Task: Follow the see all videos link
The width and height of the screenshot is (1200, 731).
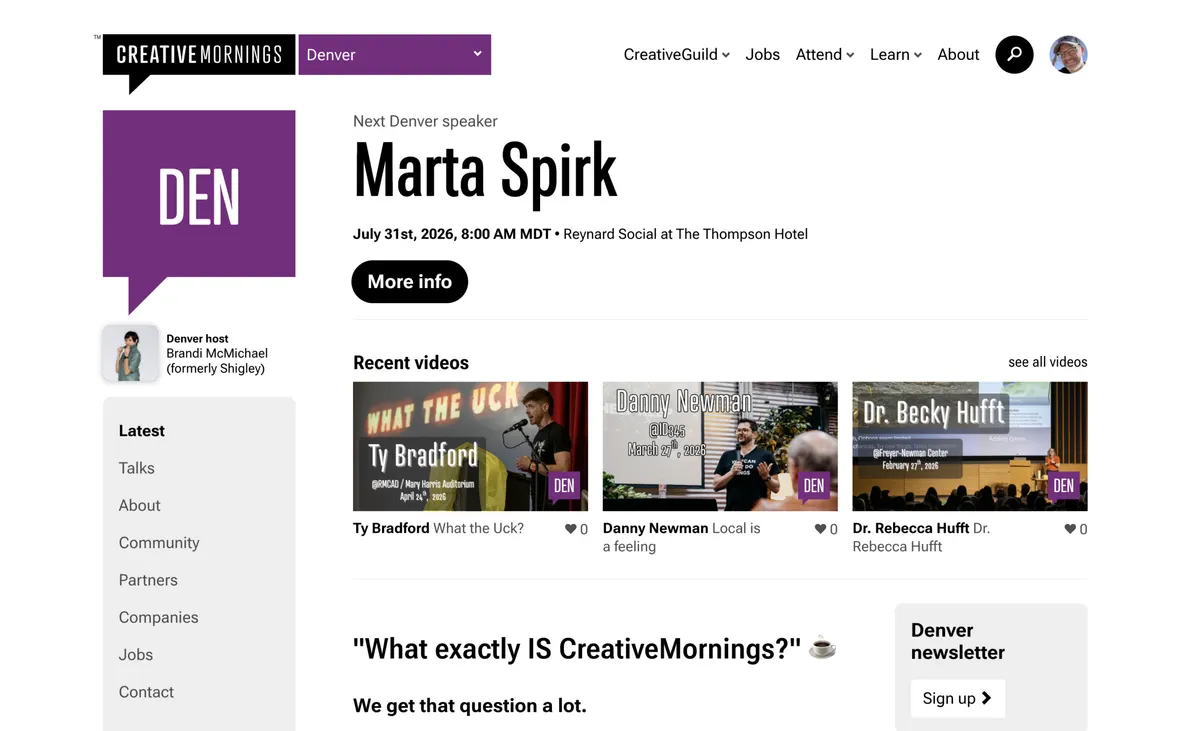Action: 1047,362
